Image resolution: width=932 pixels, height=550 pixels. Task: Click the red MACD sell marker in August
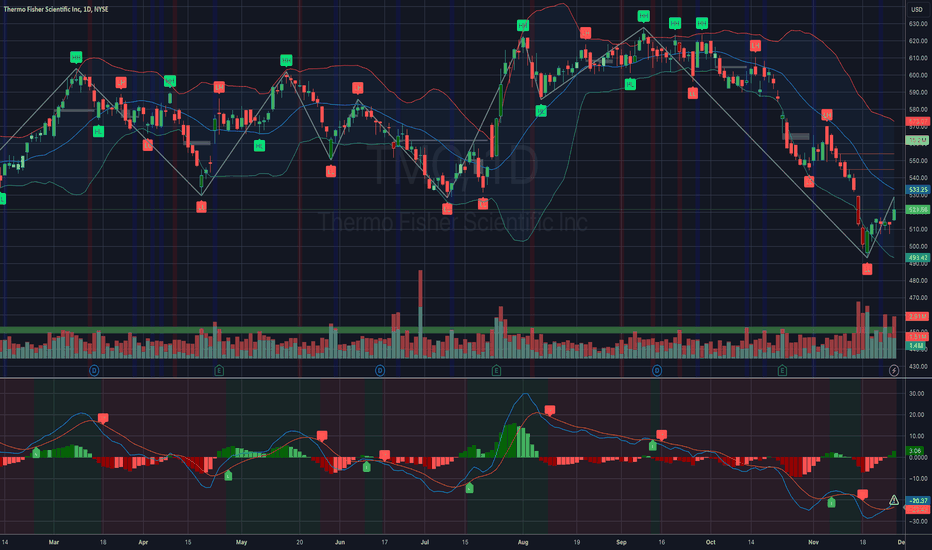point(550,410)
